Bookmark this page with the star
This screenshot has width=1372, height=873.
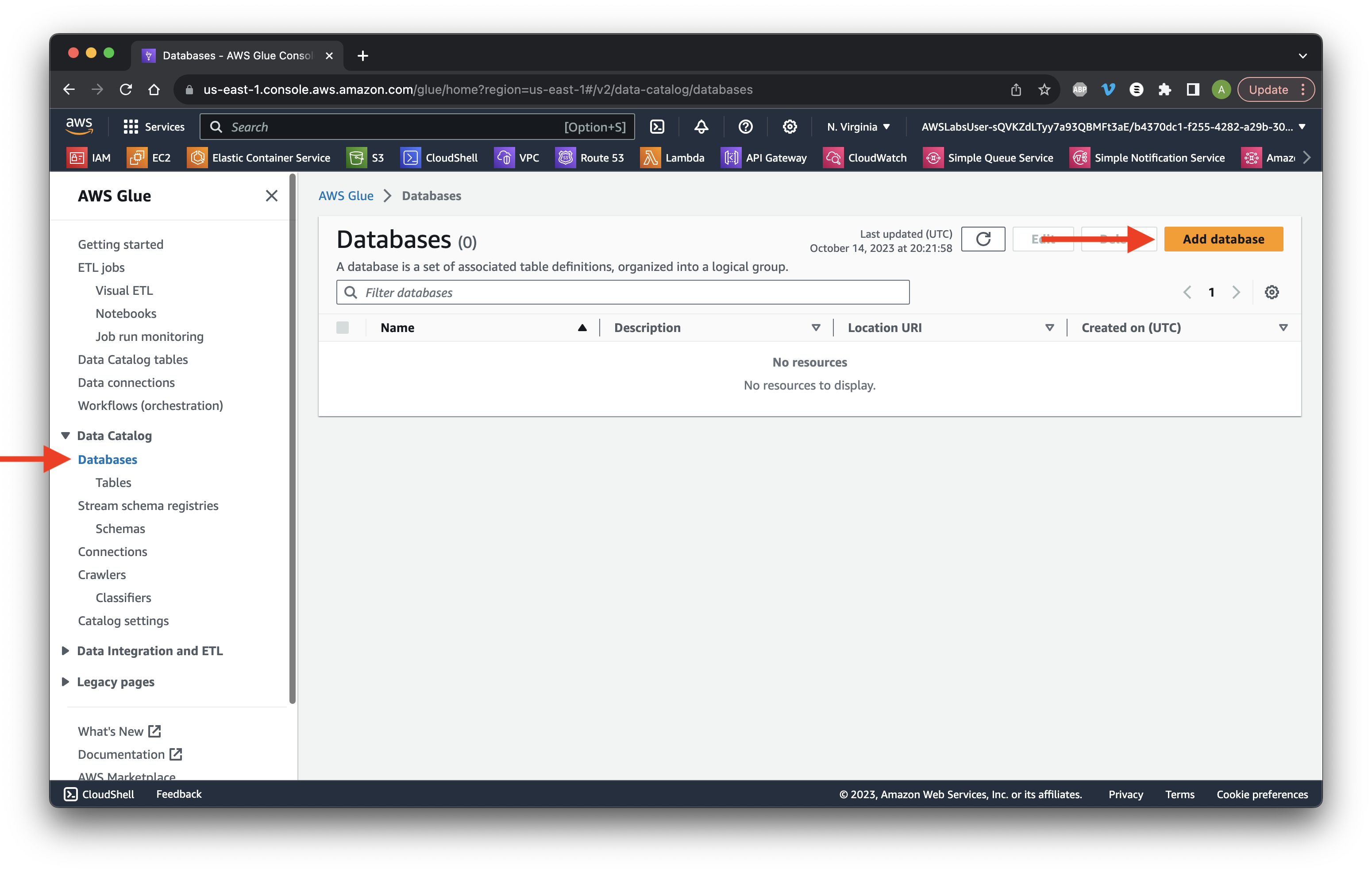[x=1044, y=89]
